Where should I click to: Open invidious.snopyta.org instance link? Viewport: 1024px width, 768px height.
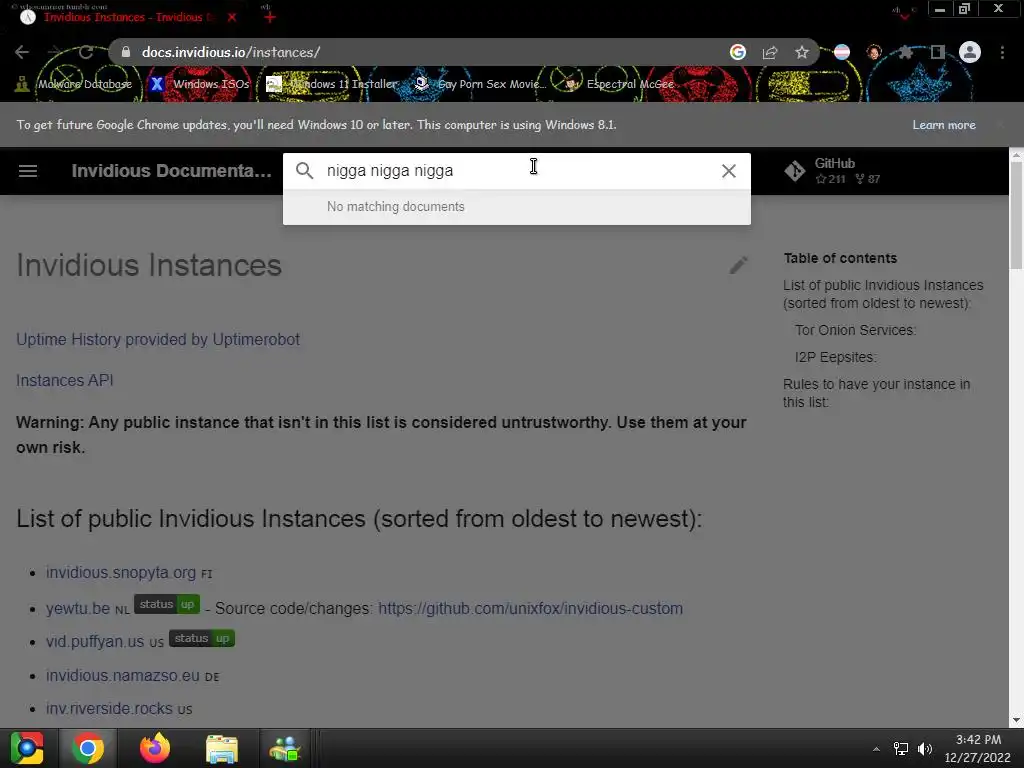[121, 573]
